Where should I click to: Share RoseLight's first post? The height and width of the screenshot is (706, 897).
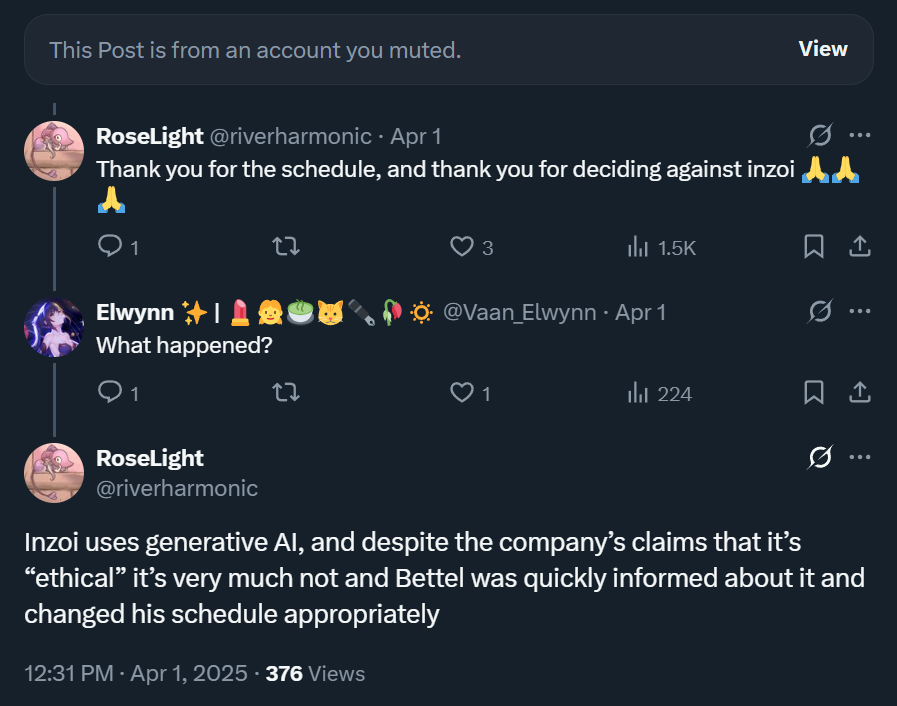pyautogui.click(x=859, y=246)
